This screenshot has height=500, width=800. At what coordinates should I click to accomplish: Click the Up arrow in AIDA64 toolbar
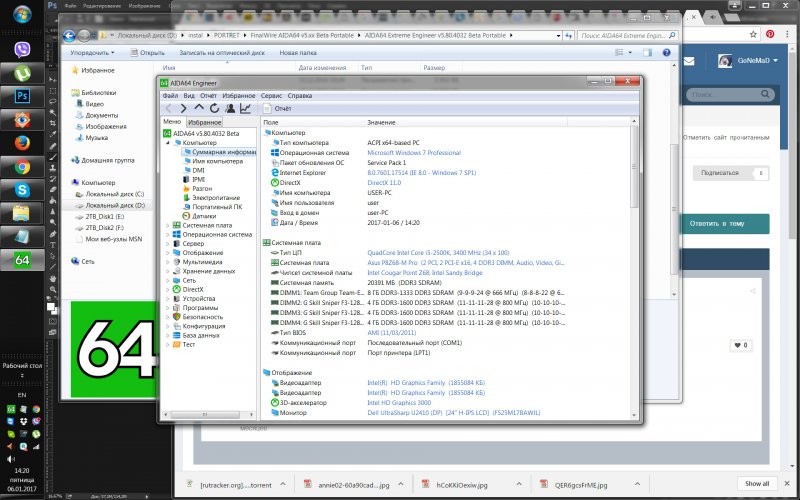(x=199, y=108)
